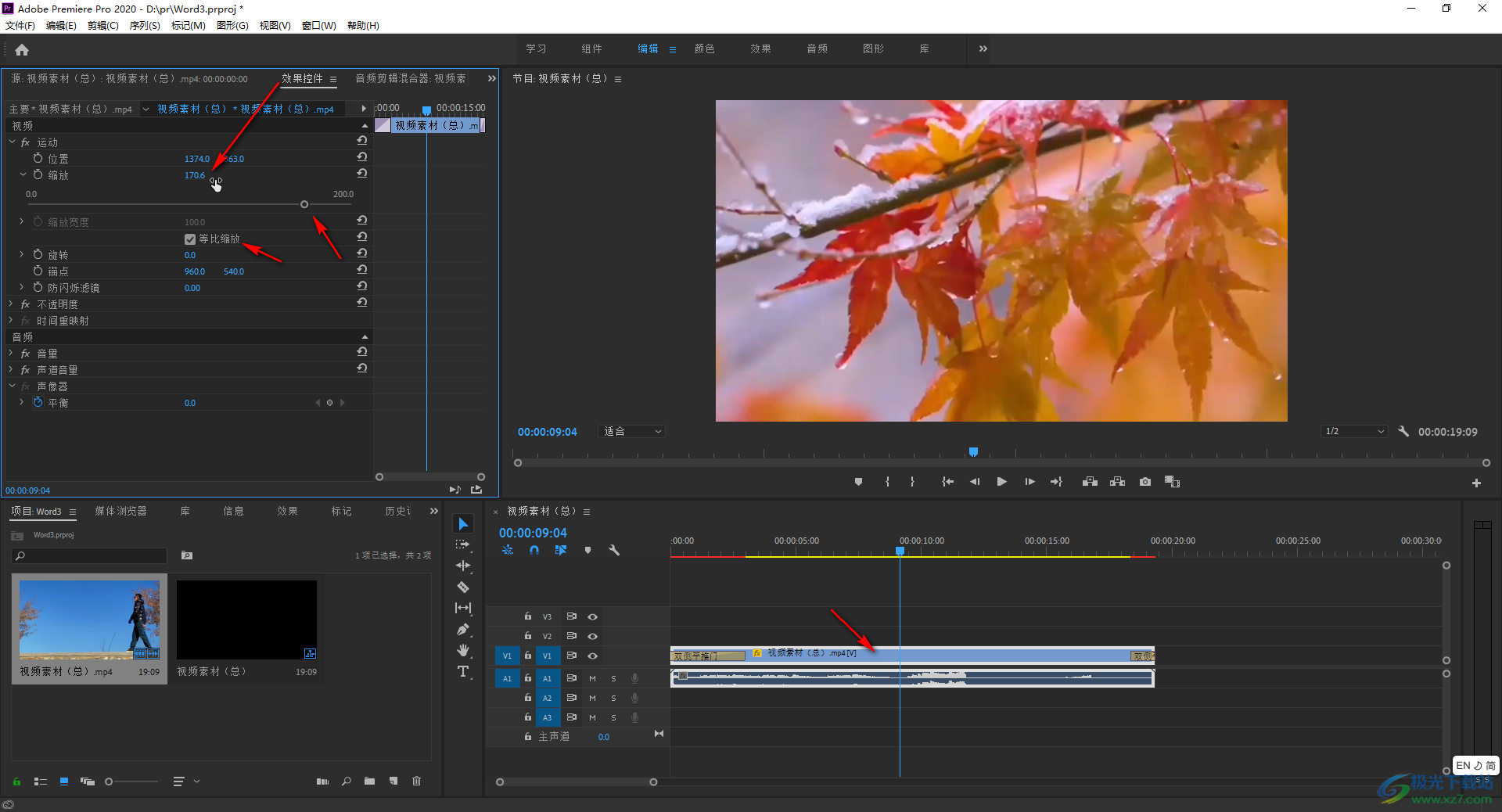Click the Extract button
Viewport: 1502px width, 812px height.
point(1117,482)
